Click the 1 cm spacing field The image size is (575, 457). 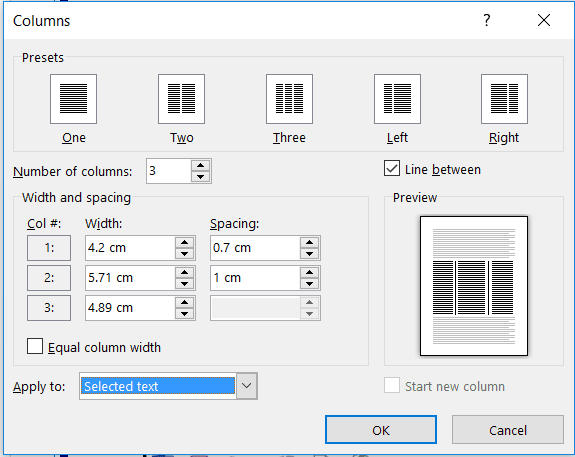[x=255, y=278]
